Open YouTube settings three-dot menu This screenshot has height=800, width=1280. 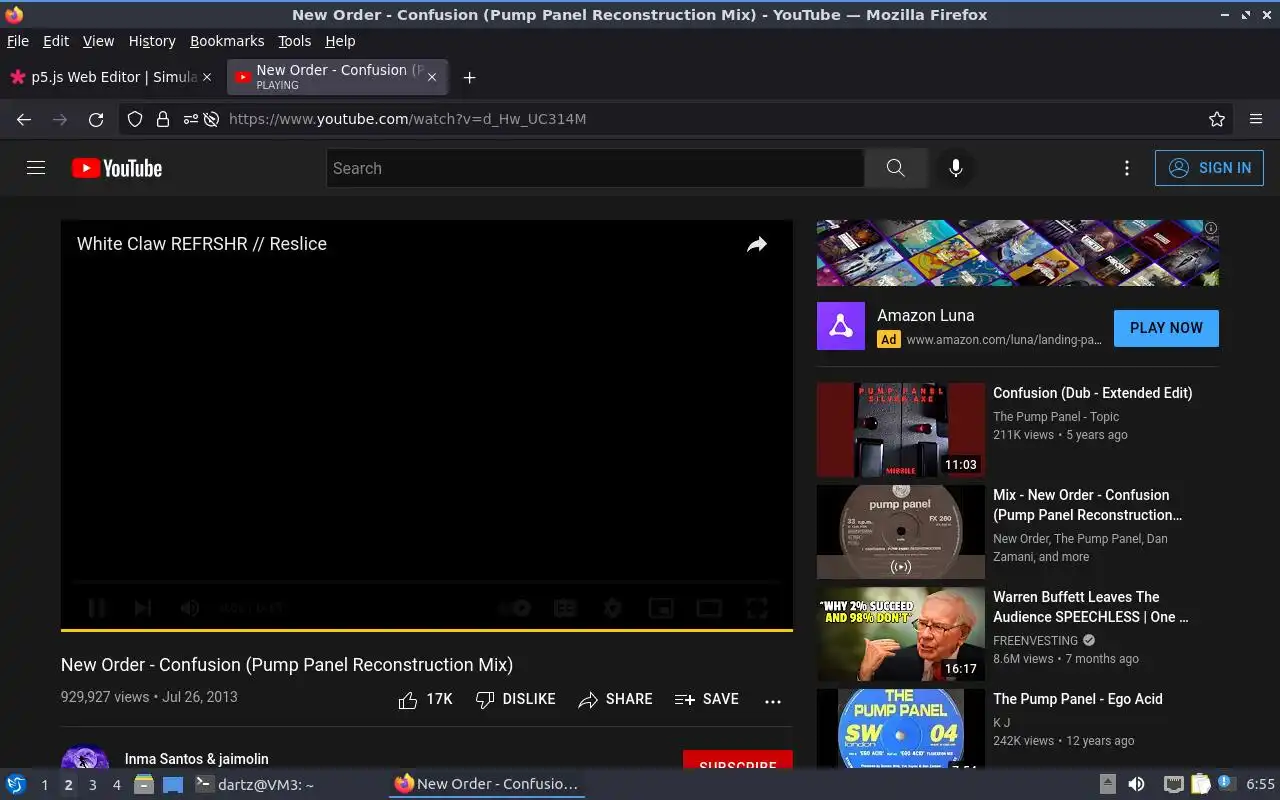[x=1127, y=168]
